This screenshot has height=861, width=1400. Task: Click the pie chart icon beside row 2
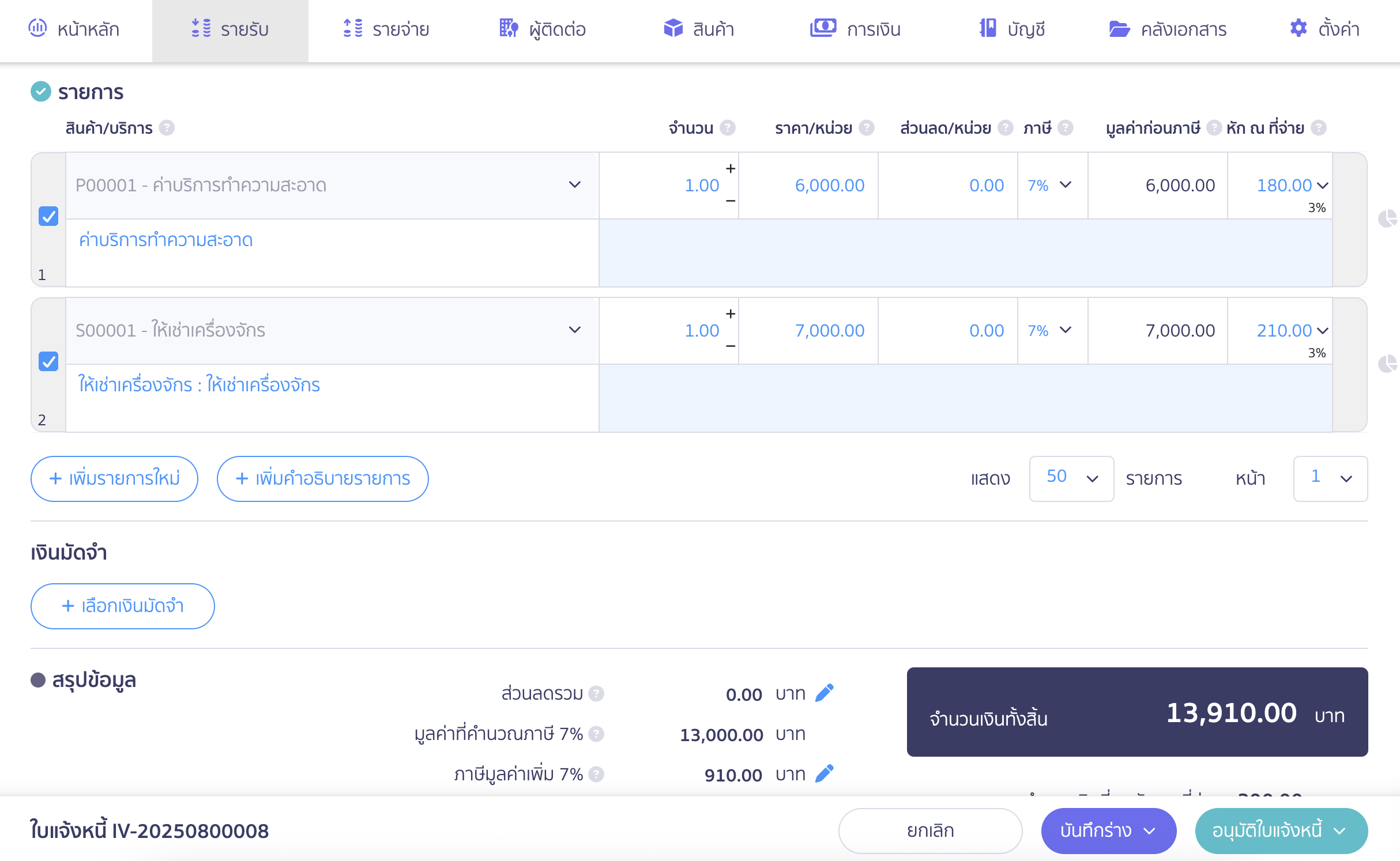[1387, 364]
